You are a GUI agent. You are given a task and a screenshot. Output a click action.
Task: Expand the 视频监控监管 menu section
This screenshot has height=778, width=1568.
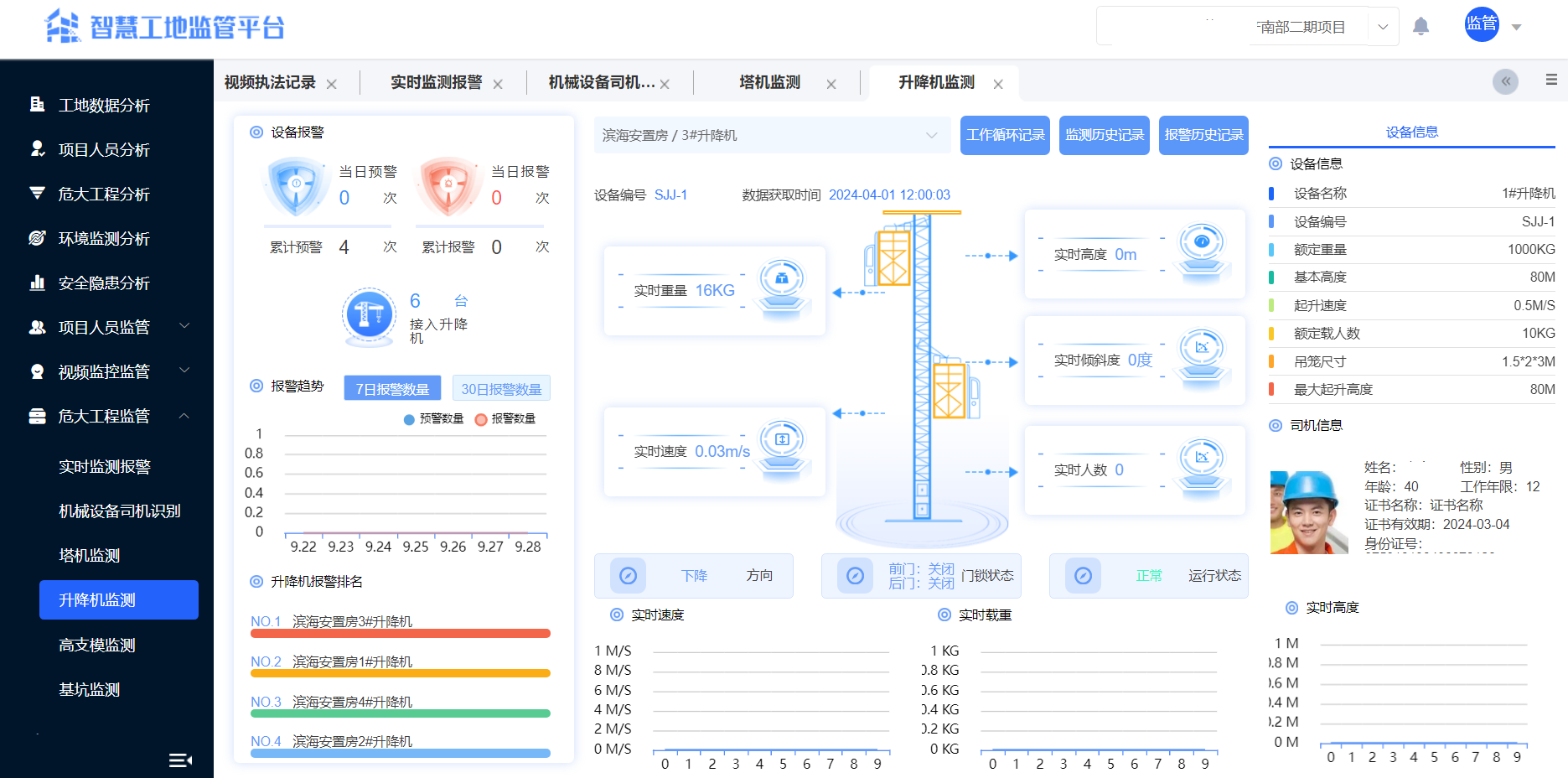point(104,371)
